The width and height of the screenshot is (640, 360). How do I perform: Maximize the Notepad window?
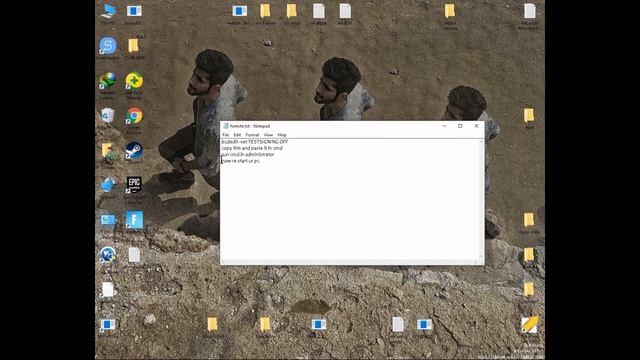click(x=460, y=126)
